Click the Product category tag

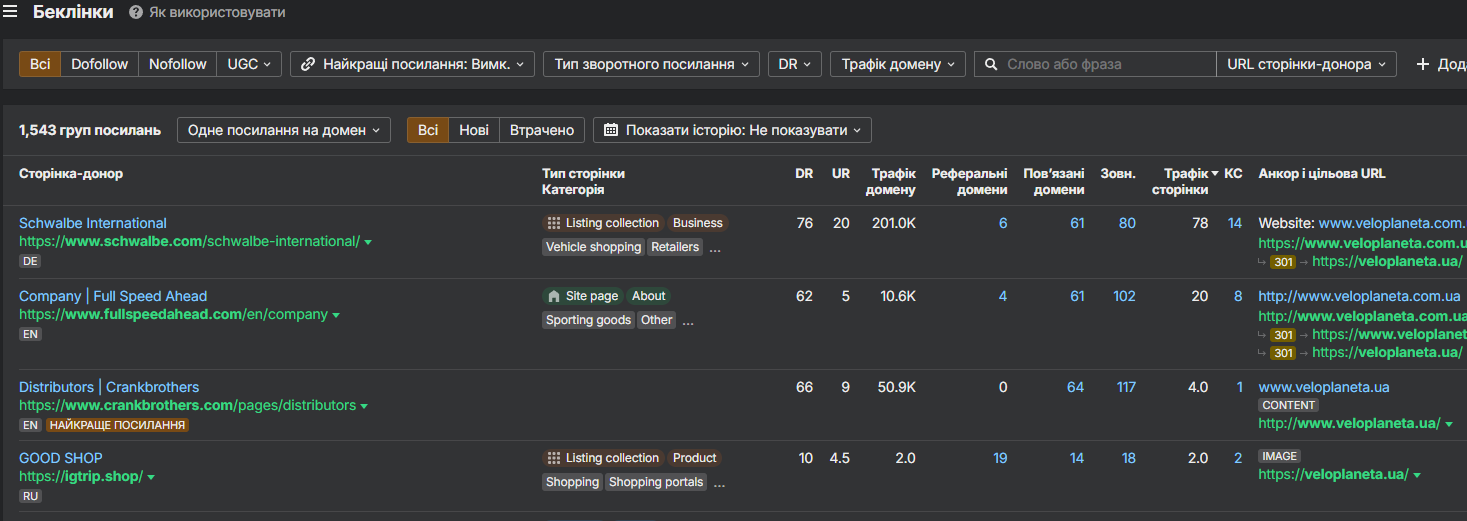coord(694,458)
